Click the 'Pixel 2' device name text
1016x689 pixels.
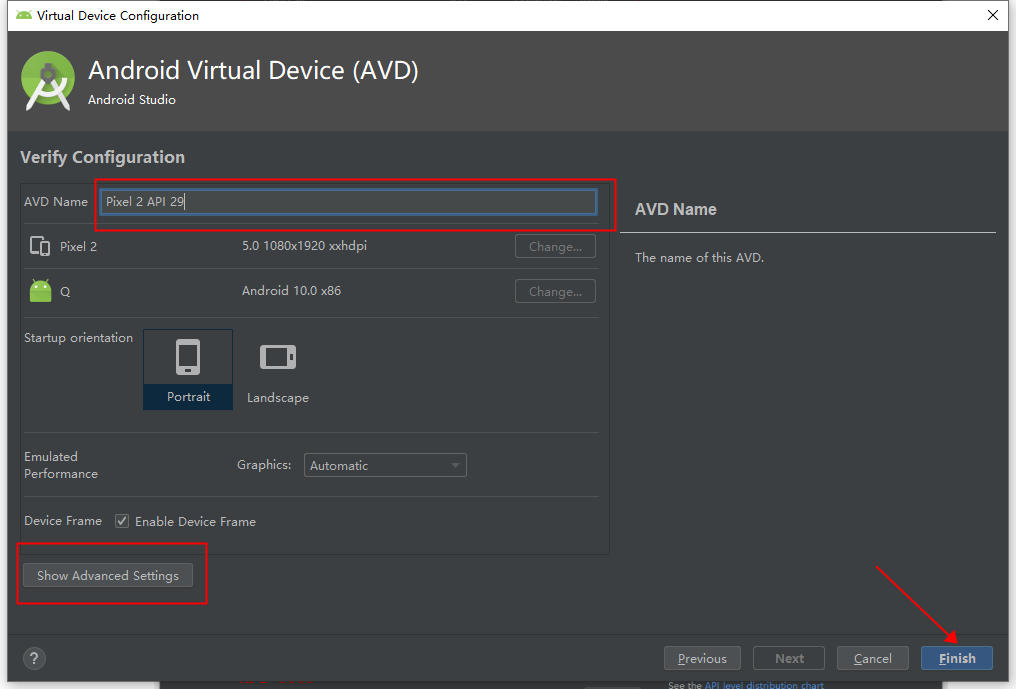(78, 246)
